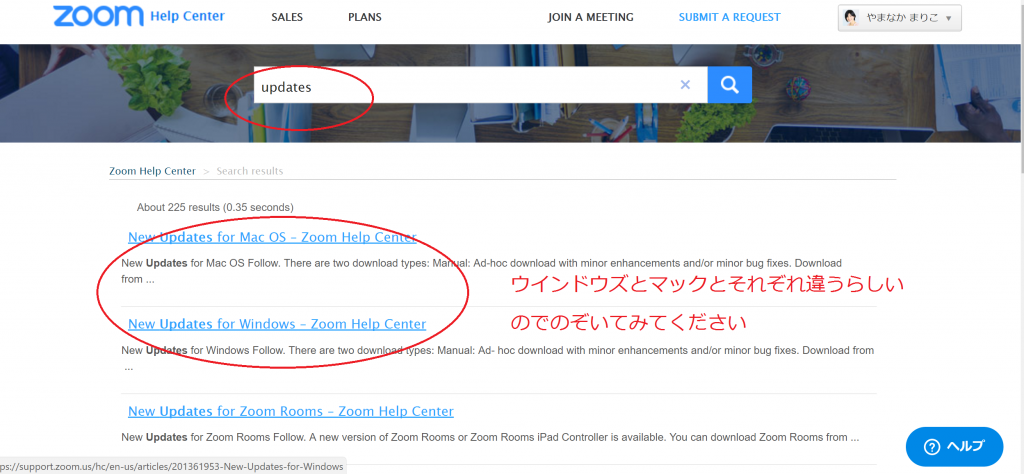This screenshot has height=474, width=1024.
Task: Select SUBMIT A REQUEST
Action: click(729, 18)
